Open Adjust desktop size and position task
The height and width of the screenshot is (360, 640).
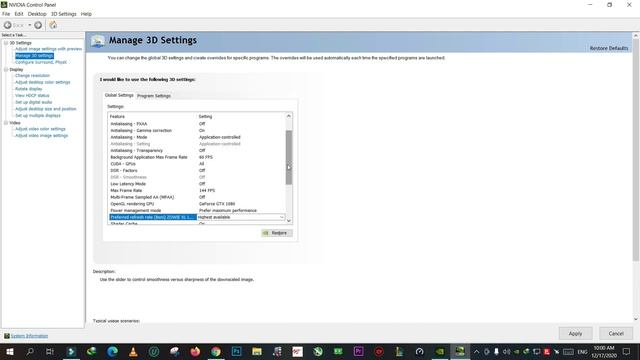pos(46,109)
